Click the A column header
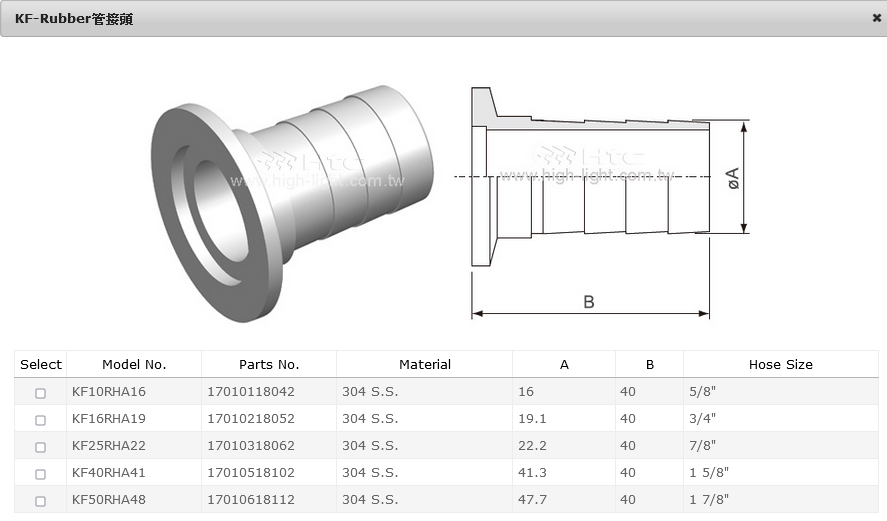 pos(564,364)
